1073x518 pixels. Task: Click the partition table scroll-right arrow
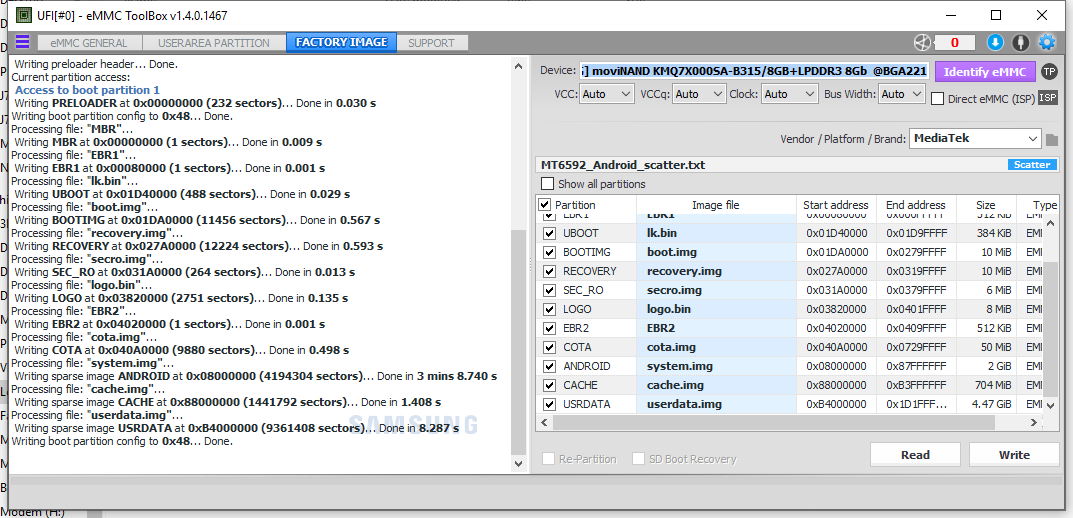(x=1036, y=422)
